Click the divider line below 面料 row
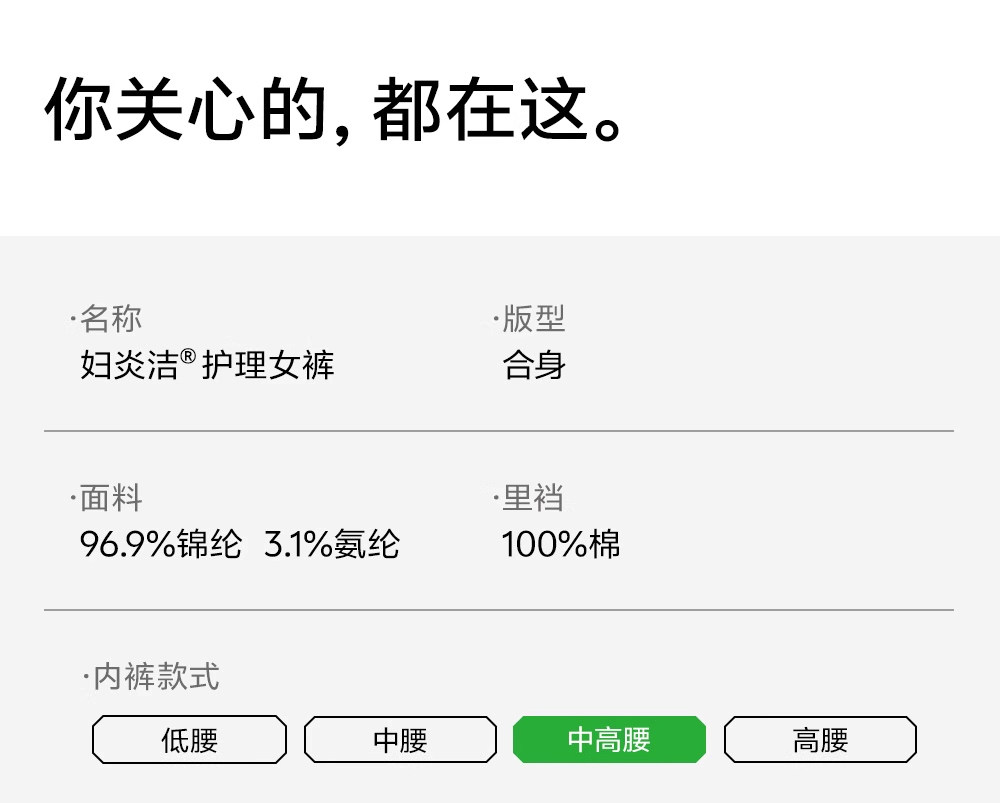1000x803 pixels. [x=498, y=609]
